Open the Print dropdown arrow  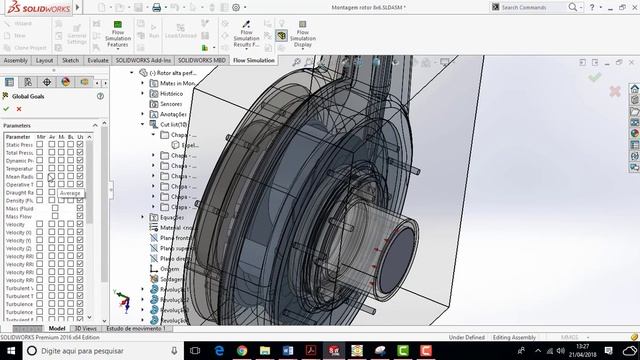[x=166, y=7]
